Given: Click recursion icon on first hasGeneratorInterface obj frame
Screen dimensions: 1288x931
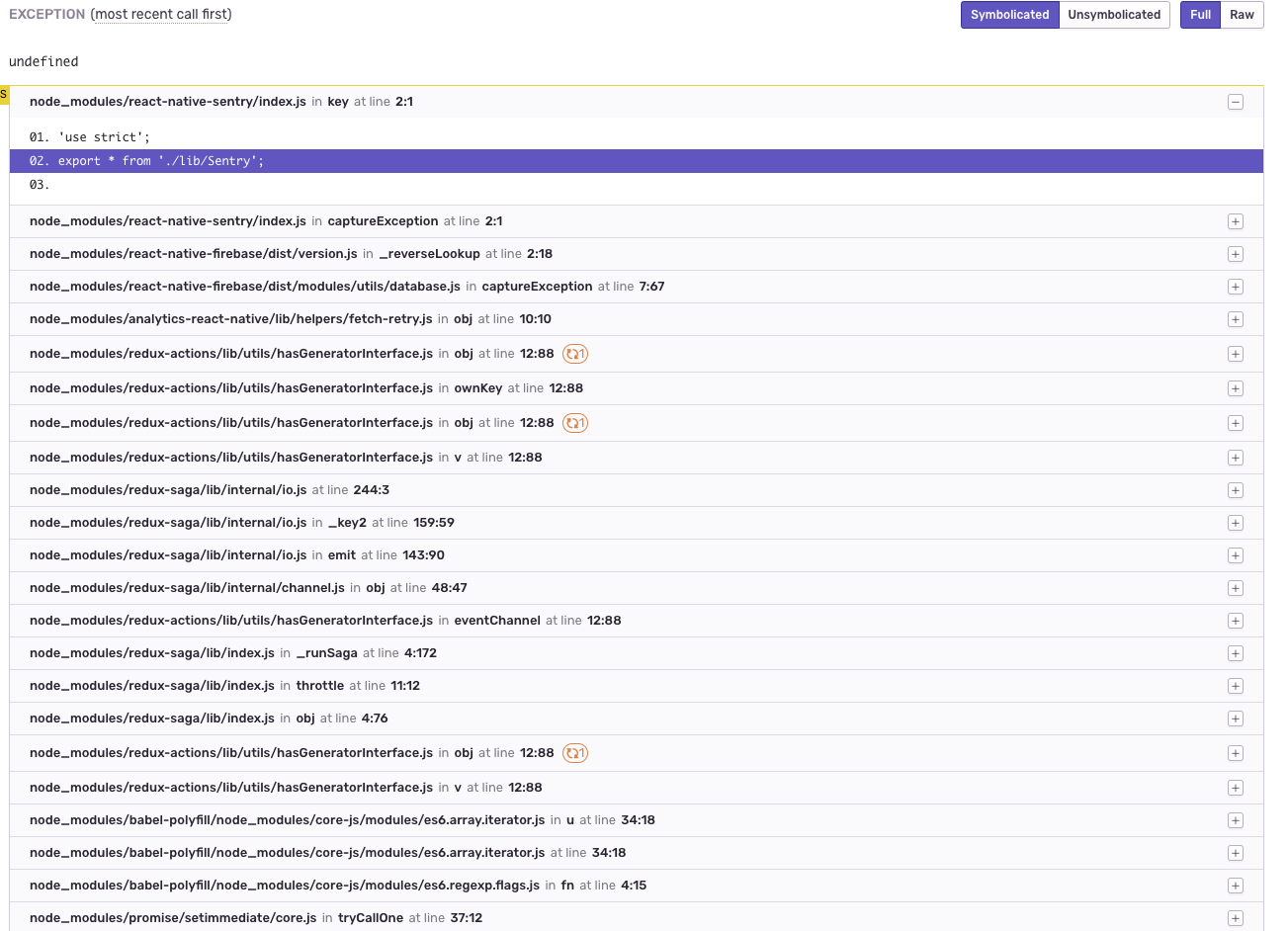Looking at the screenshot, I should tap(575, 354).
